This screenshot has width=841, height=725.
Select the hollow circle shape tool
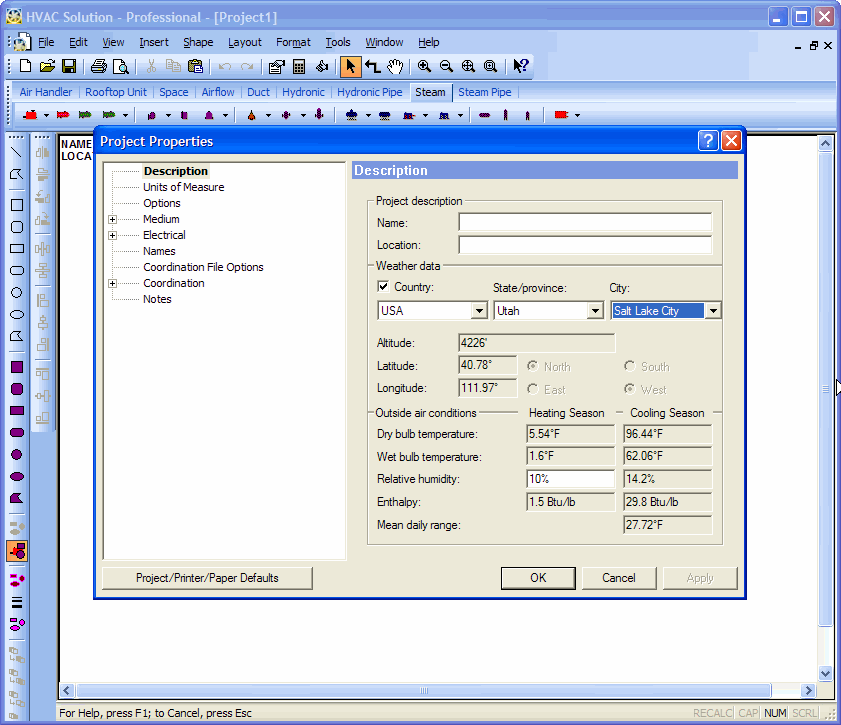[x=17, y=292]
